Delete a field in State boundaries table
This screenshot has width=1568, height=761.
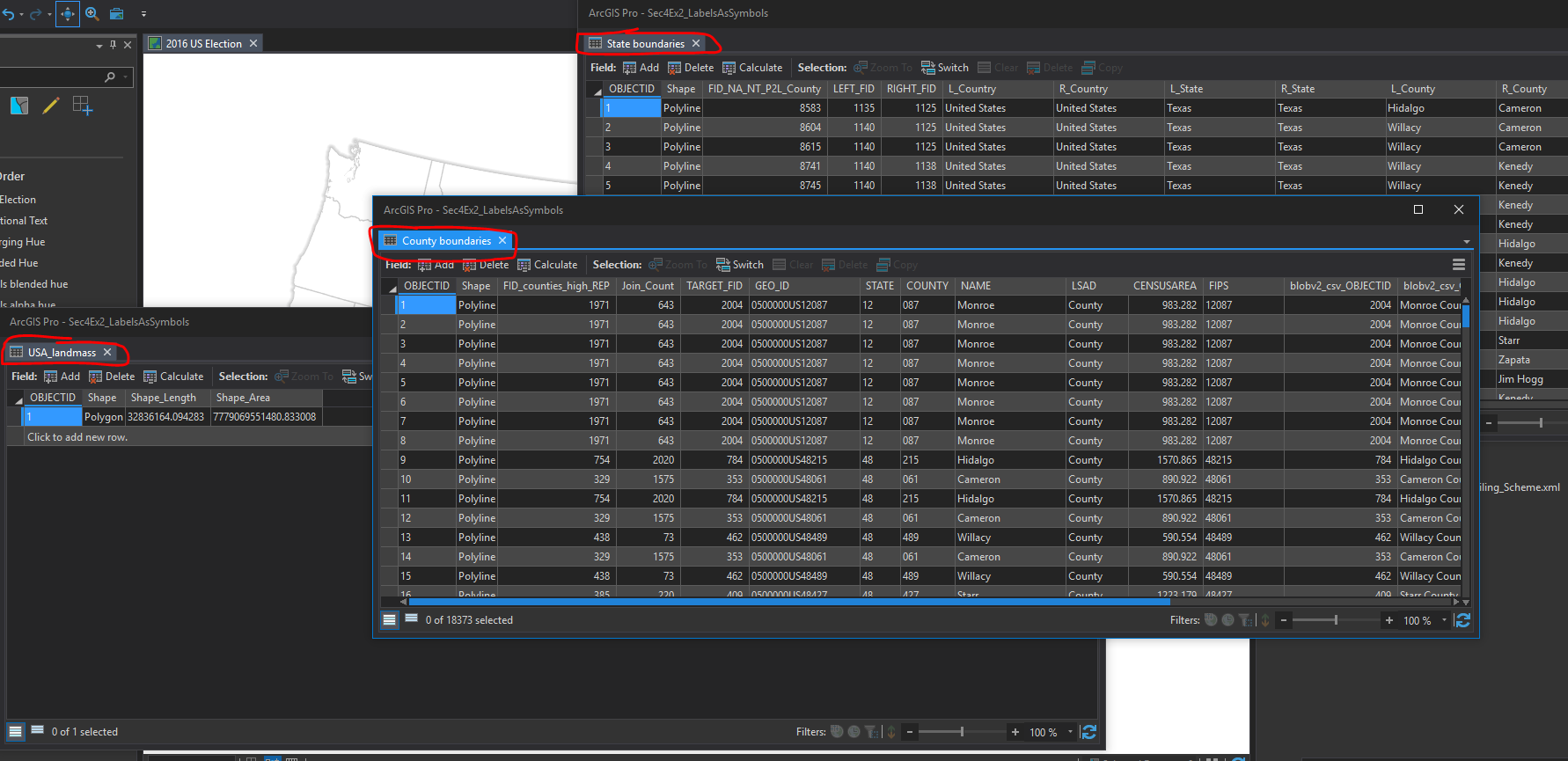pyautogui.click(x=691, y=68)
